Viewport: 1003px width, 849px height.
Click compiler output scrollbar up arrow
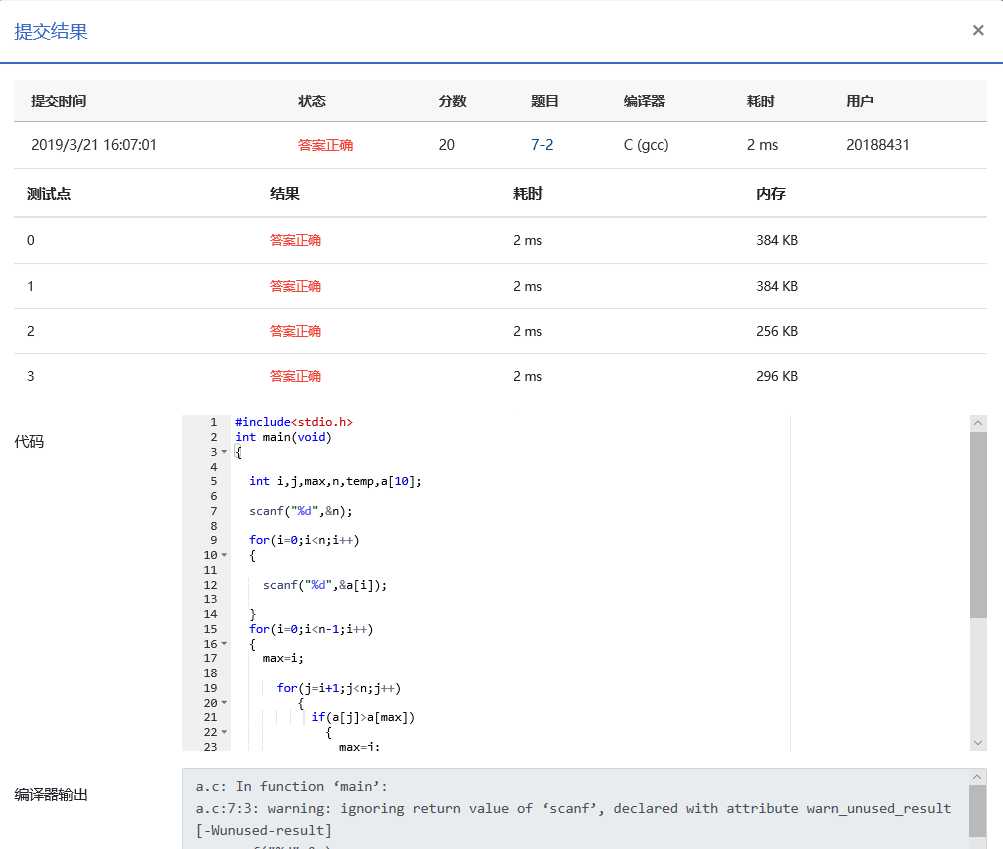click(x=977, y=777)
